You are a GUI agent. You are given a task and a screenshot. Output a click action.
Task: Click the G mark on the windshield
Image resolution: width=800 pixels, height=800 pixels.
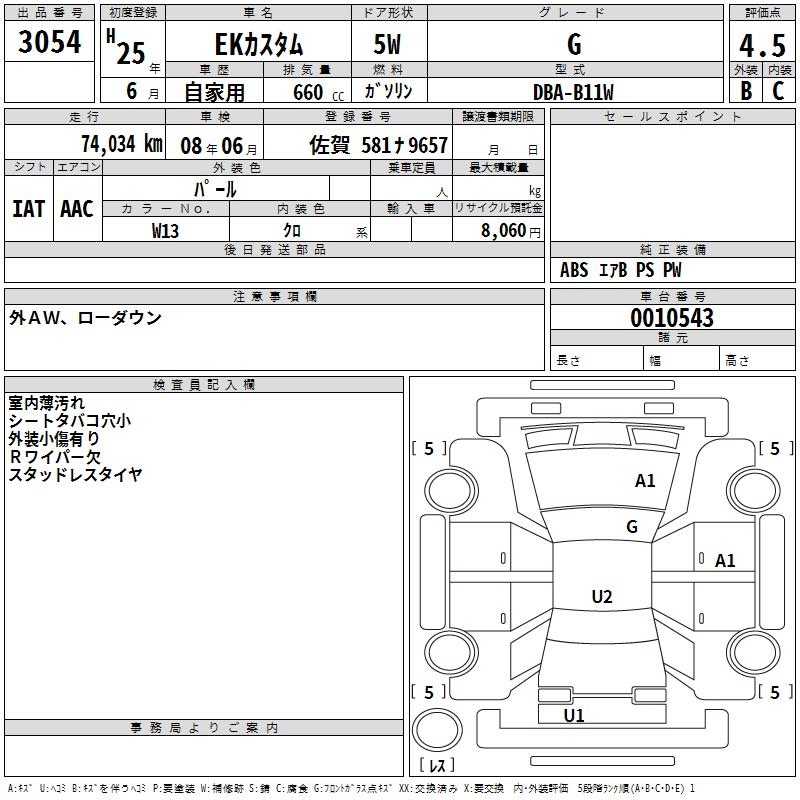pyautogui.click(x=632, y=527)
